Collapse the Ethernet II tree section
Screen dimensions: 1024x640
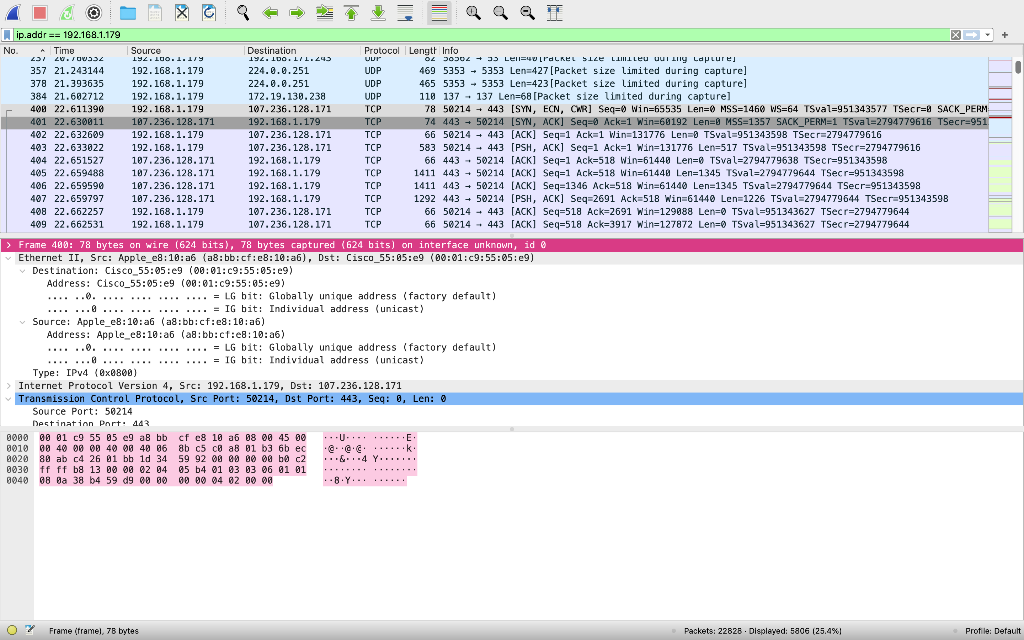pyautogui.click(x=9, y=257)
